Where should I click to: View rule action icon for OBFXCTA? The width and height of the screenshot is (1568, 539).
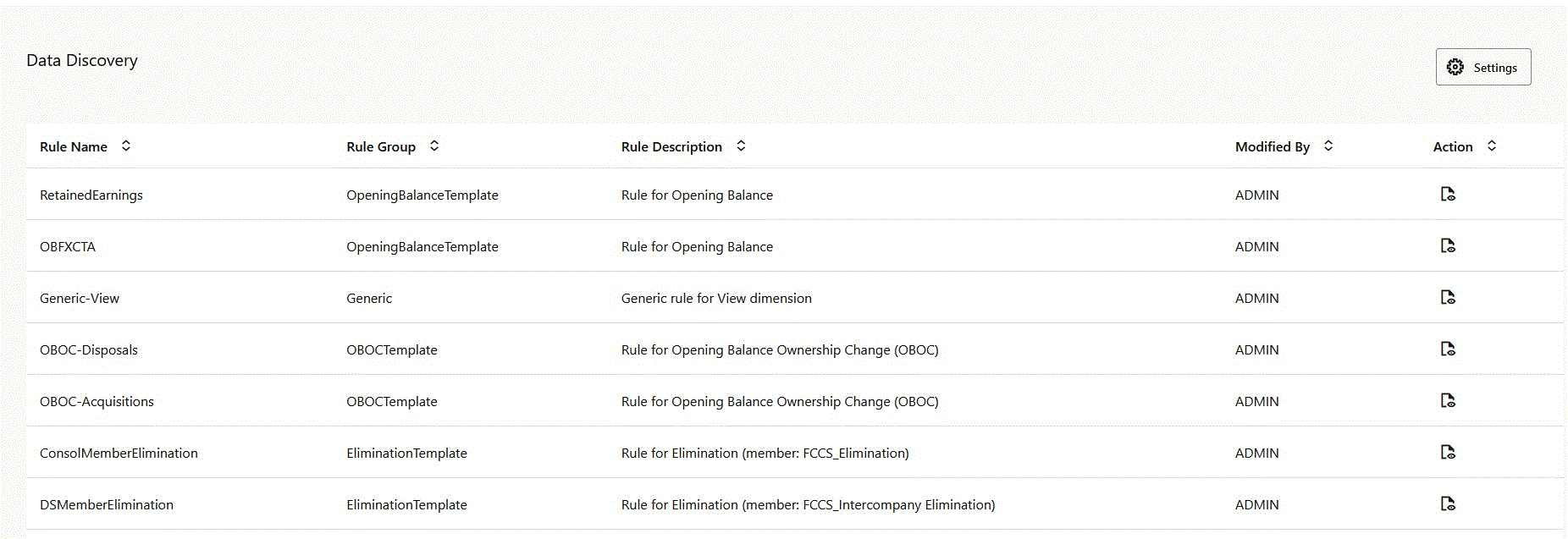(x=1448, y=245)
